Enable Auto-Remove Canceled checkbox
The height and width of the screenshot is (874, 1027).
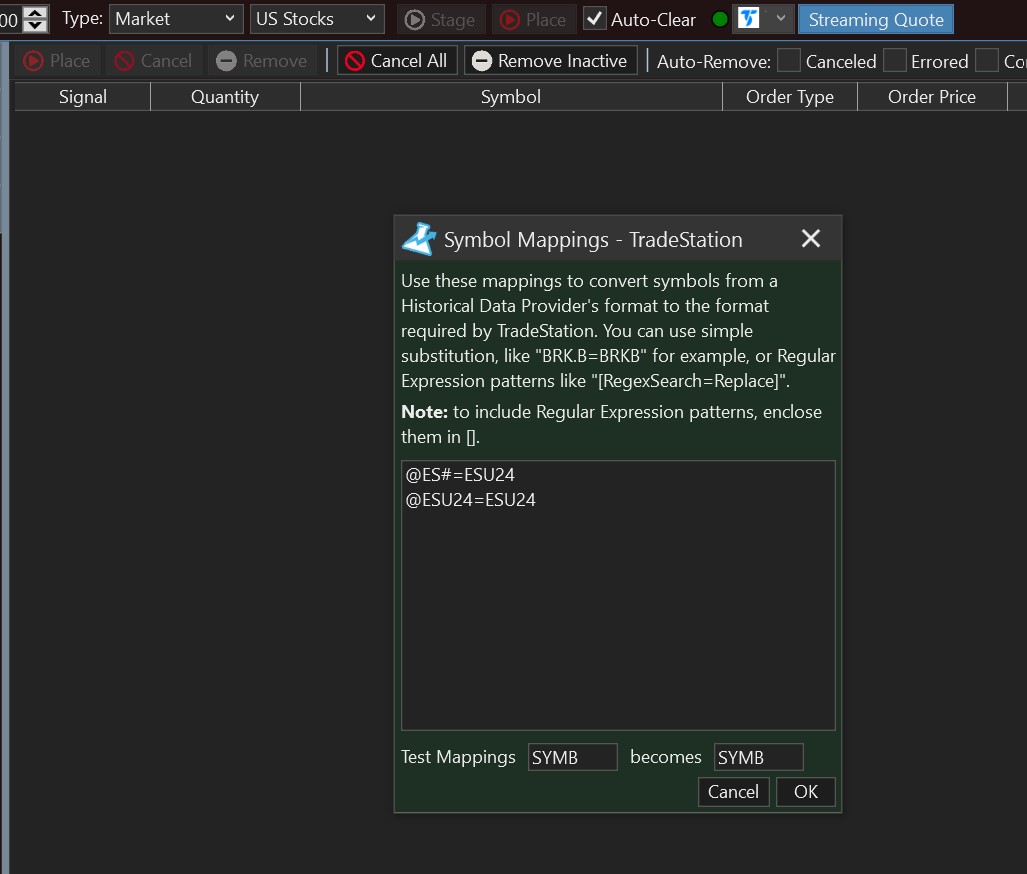pyautogui.click(x=789, y=61)
